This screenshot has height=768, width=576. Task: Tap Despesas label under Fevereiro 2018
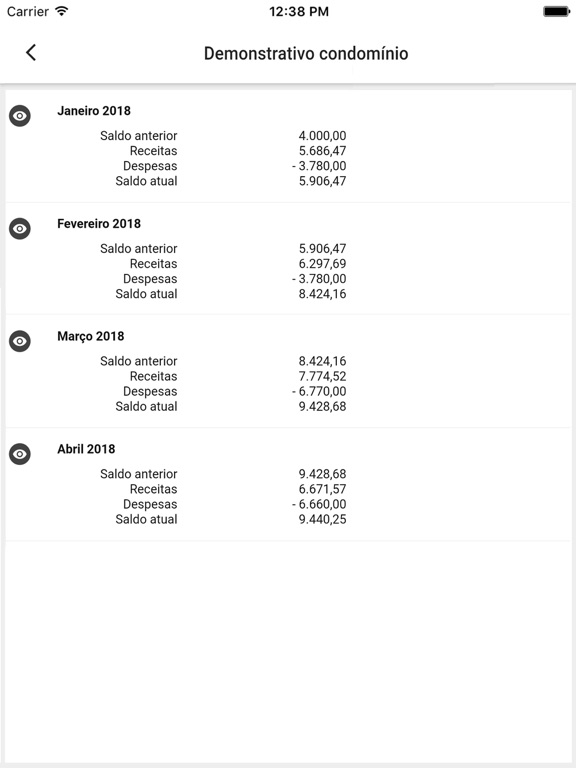[150, 279]
